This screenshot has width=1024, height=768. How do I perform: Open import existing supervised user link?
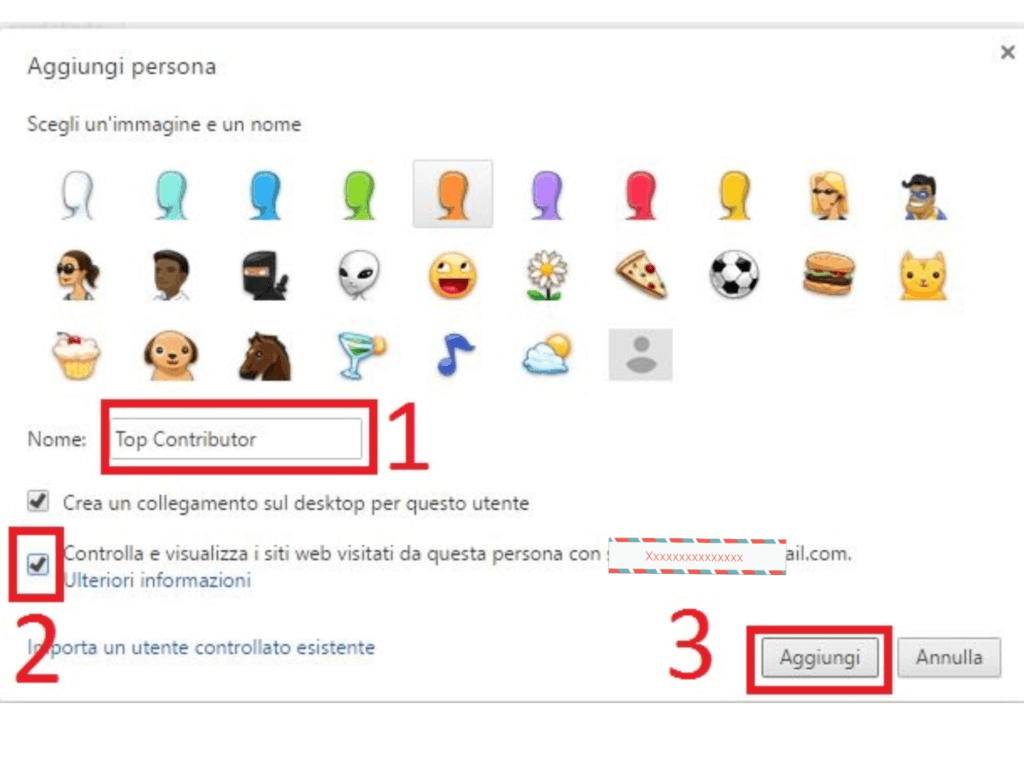point(201,647)
